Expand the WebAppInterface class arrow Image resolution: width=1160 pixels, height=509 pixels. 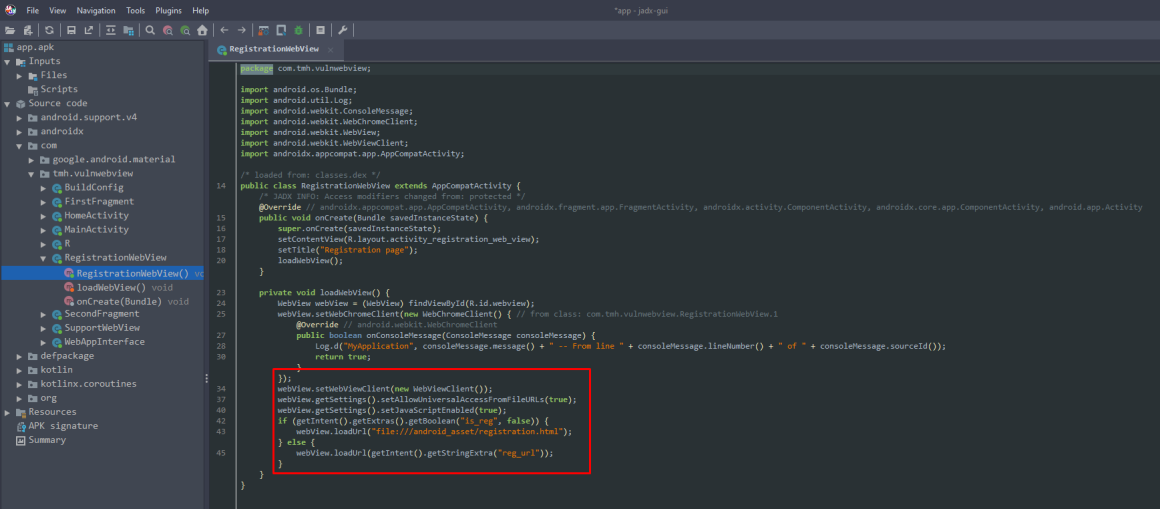coord(43,342)
